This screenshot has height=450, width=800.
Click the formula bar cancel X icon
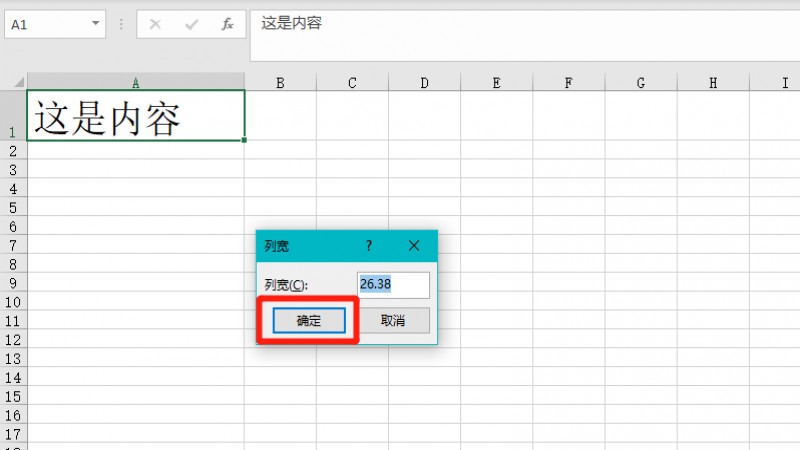(x=156, y=24)
